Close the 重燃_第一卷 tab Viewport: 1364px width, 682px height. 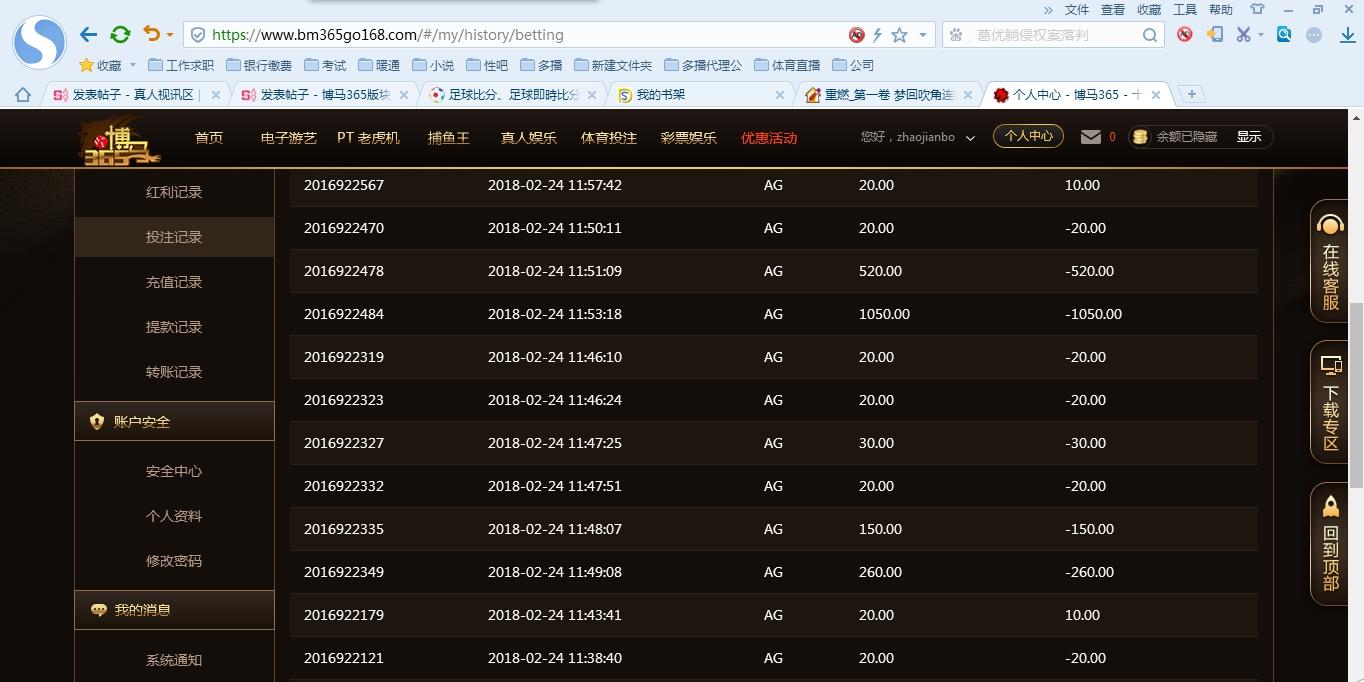[968, 95]
